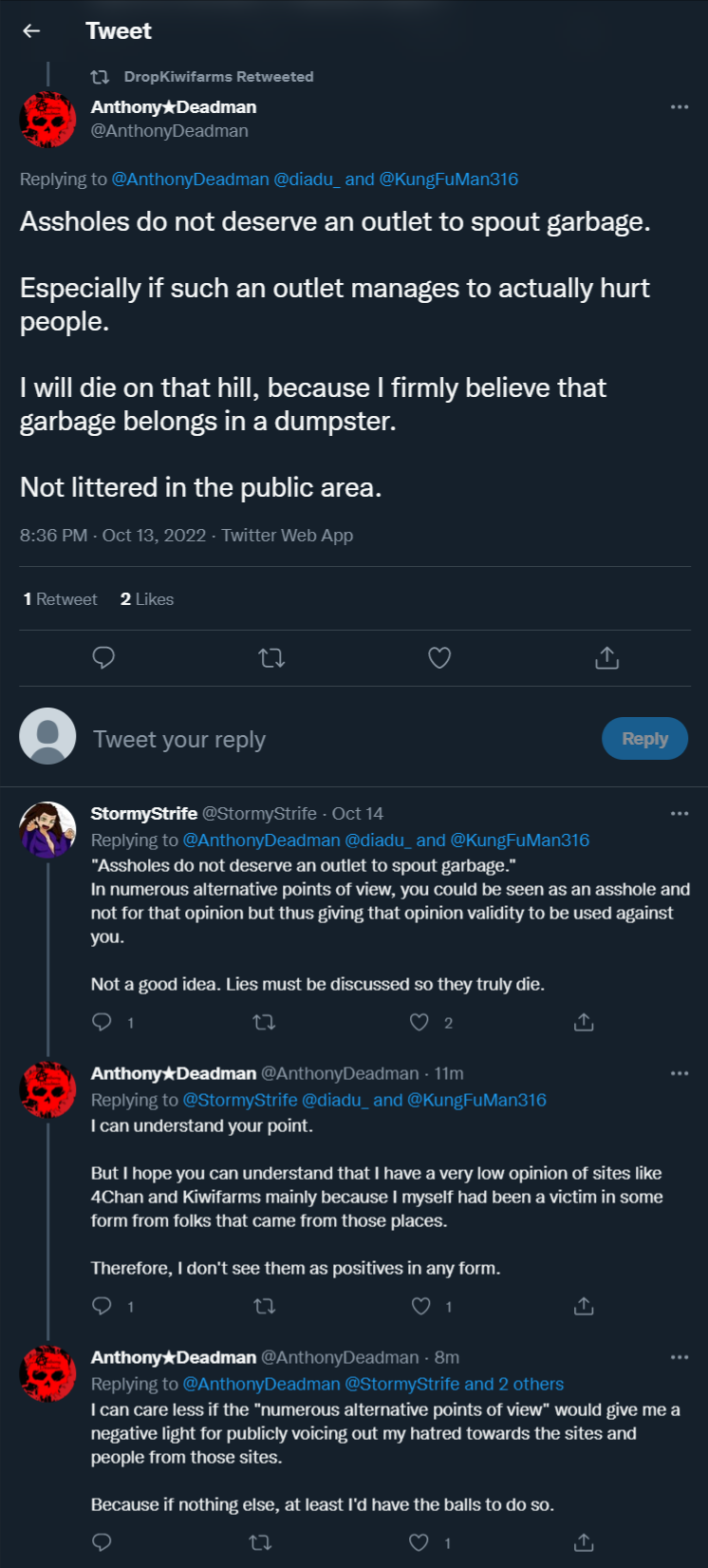Open more options on the 11m reply
This screenshot has height=1568, width=708.
(680, 1073)
